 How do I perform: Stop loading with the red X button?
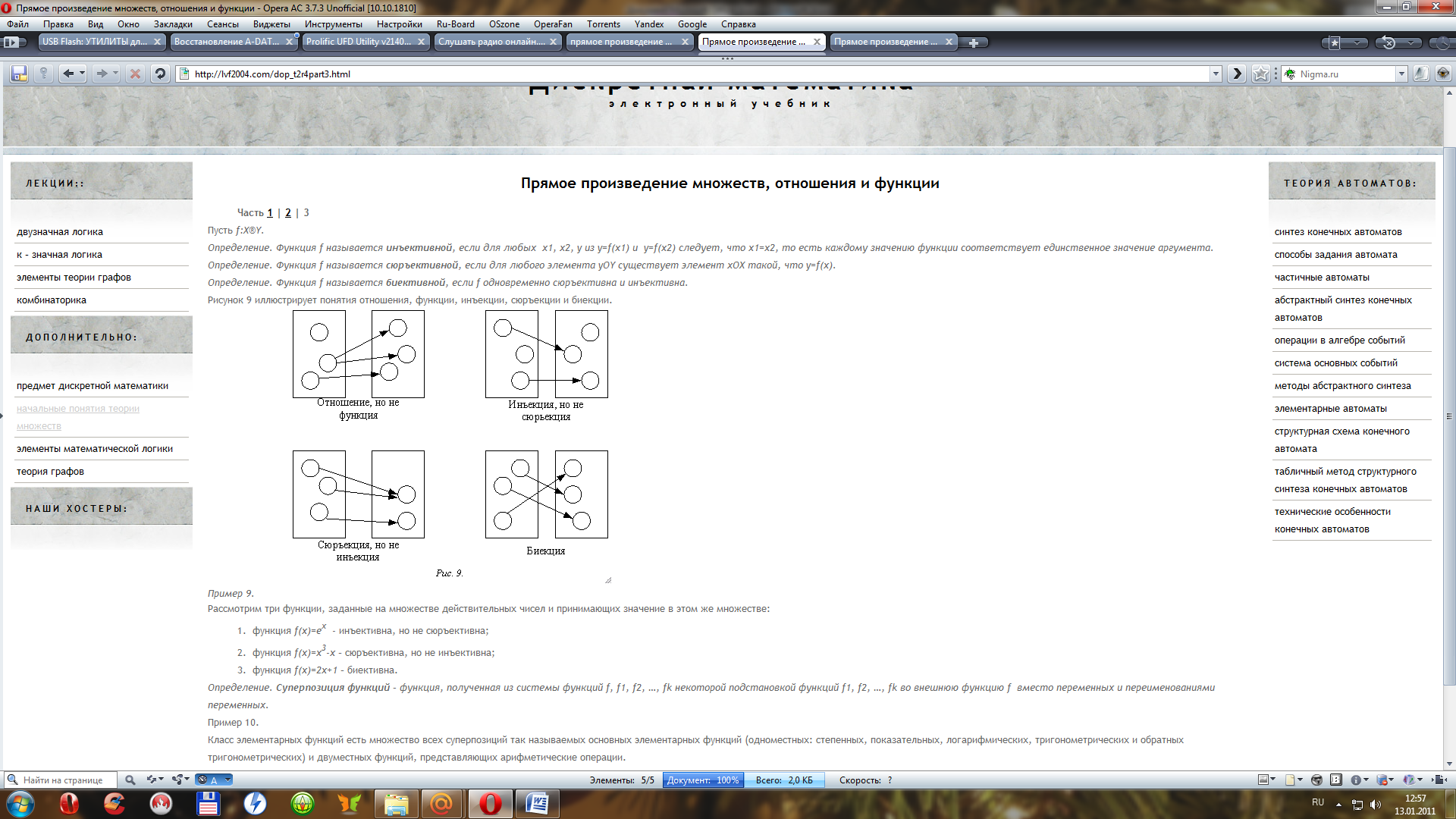pyautogui.click(x=135, y=74)
